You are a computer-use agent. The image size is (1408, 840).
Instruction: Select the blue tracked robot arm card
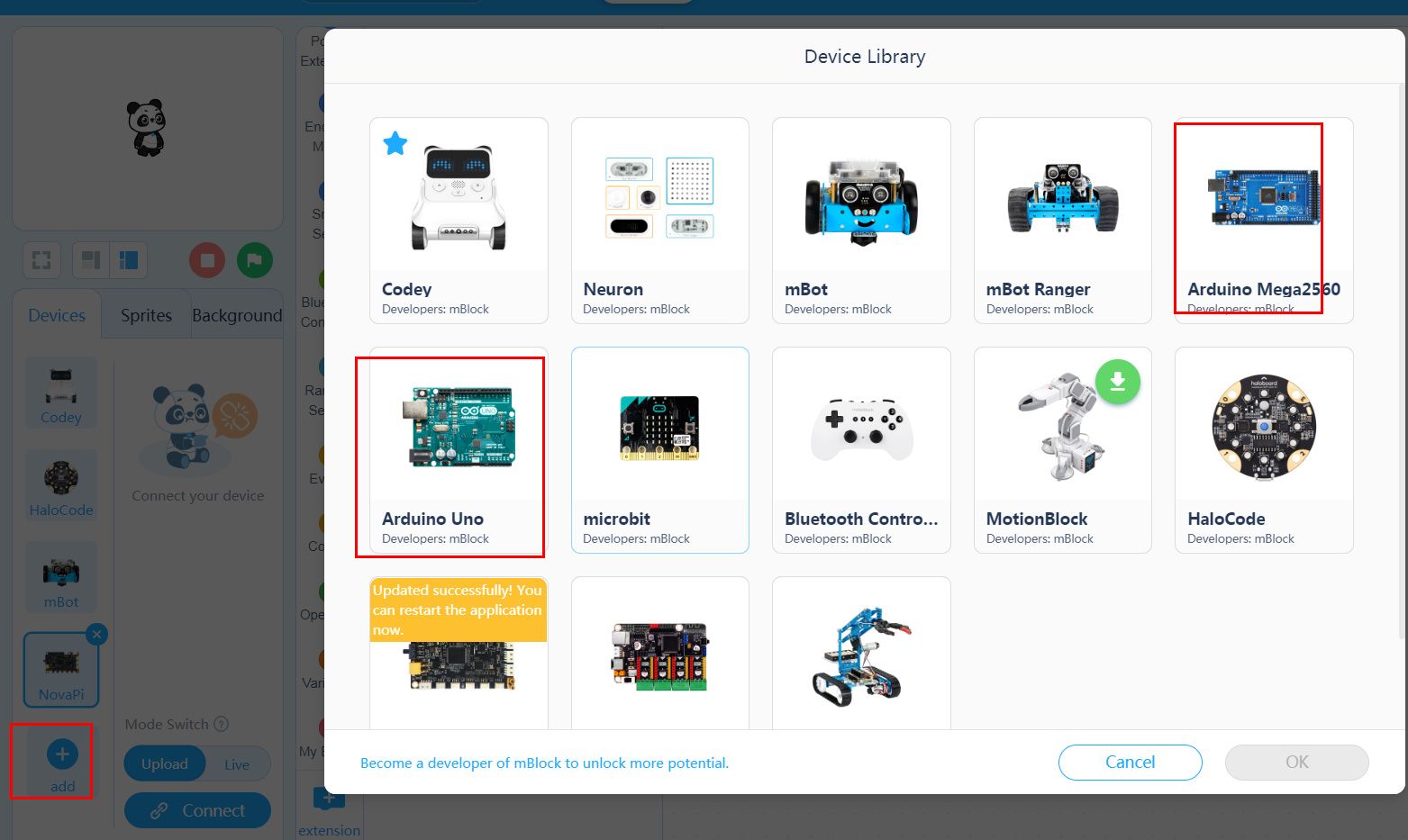click(861, 653)
